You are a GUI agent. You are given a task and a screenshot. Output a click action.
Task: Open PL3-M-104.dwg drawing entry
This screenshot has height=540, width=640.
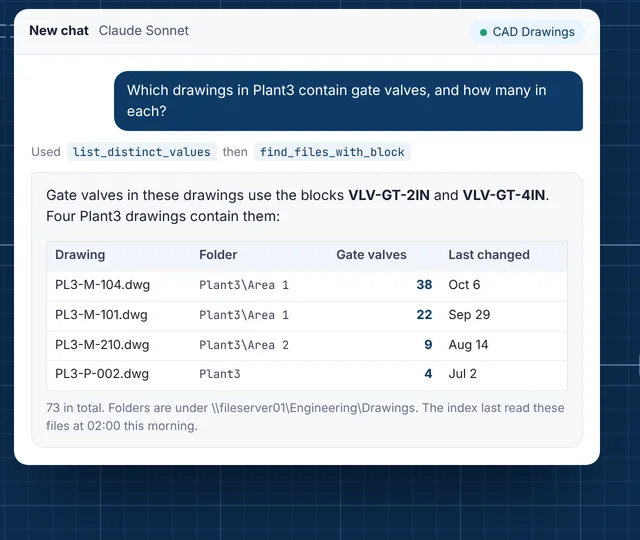click(102, 284)
